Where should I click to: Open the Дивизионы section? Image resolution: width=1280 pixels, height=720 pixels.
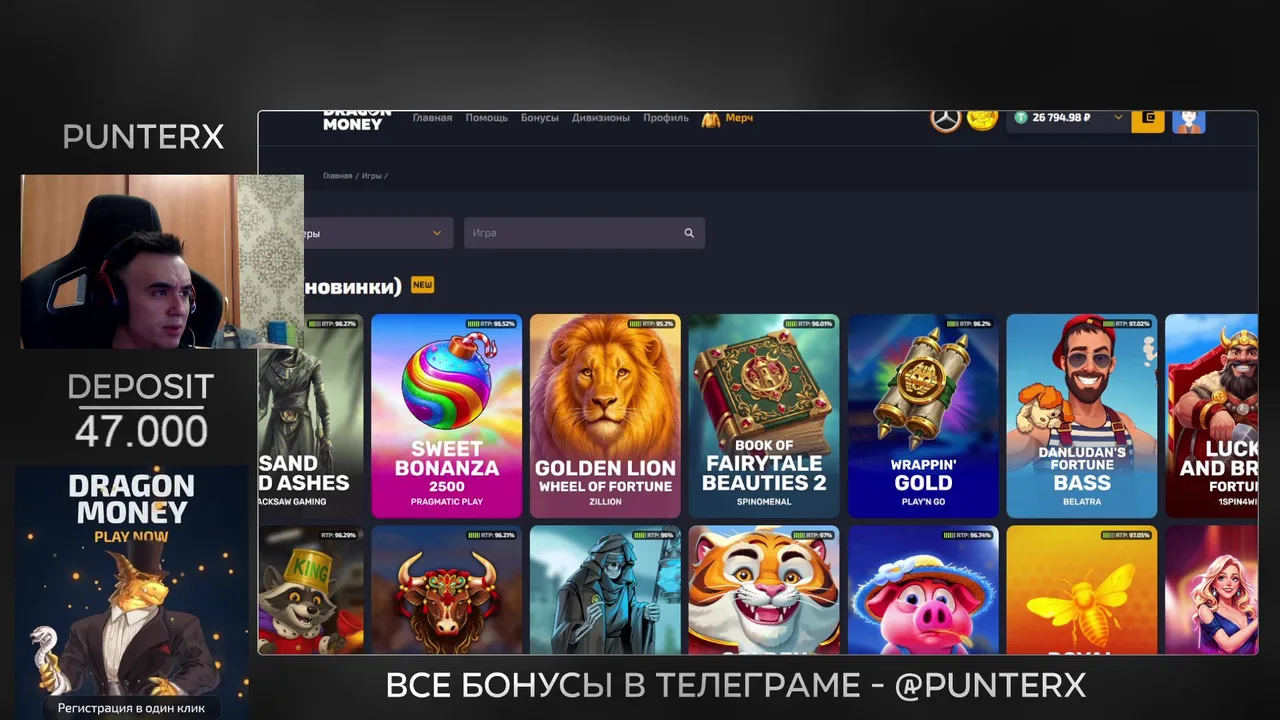(x=600, y=118)
